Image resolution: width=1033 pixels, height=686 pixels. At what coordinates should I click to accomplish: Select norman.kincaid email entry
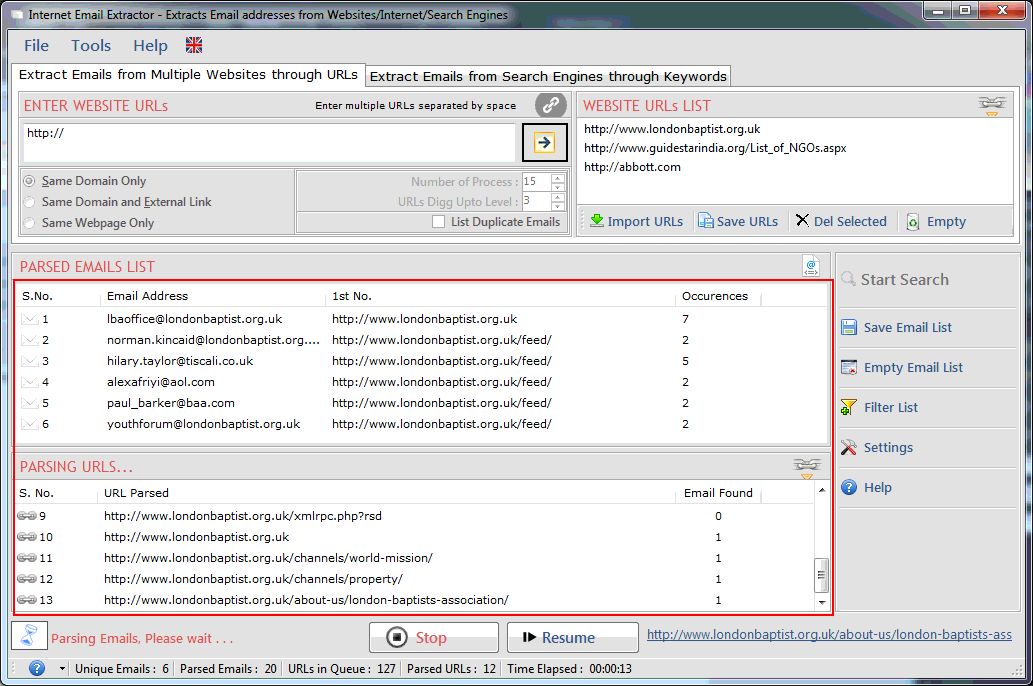click(x=213, y=339)
